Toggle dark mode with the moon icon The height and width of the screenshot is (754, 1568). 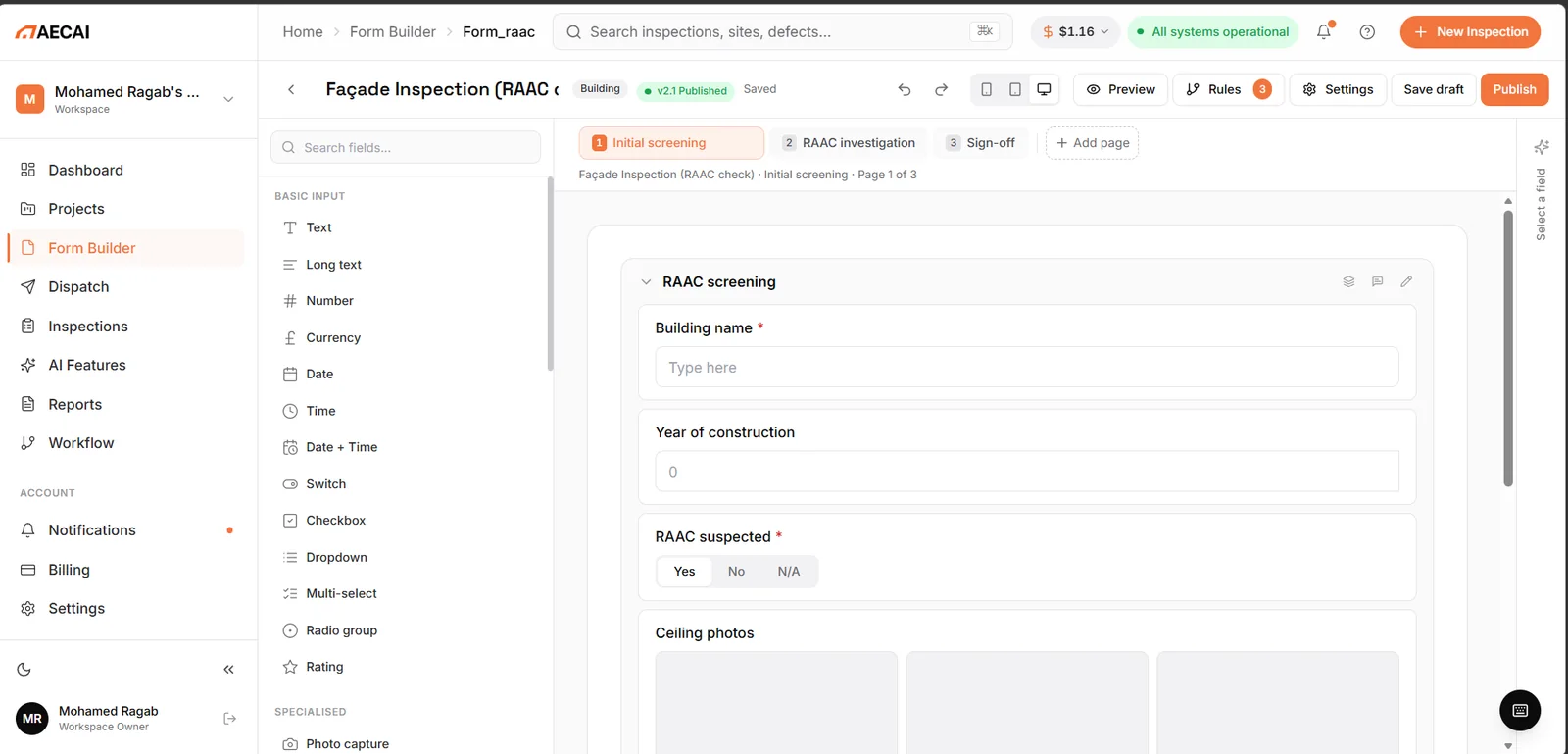click(x=24, y=670)
